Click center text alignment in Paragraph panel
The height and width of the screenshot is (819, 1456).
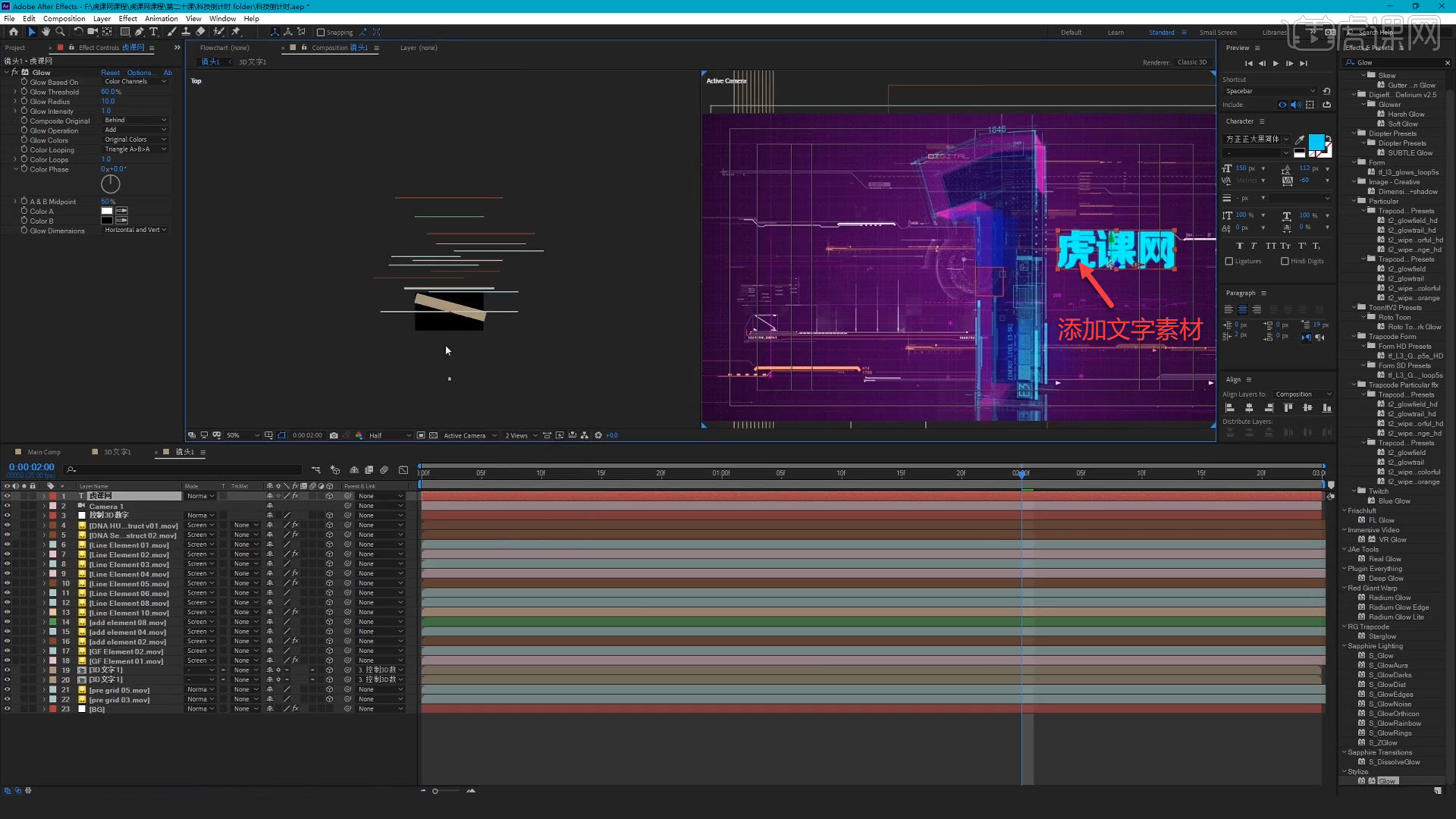click(1242, 309)
